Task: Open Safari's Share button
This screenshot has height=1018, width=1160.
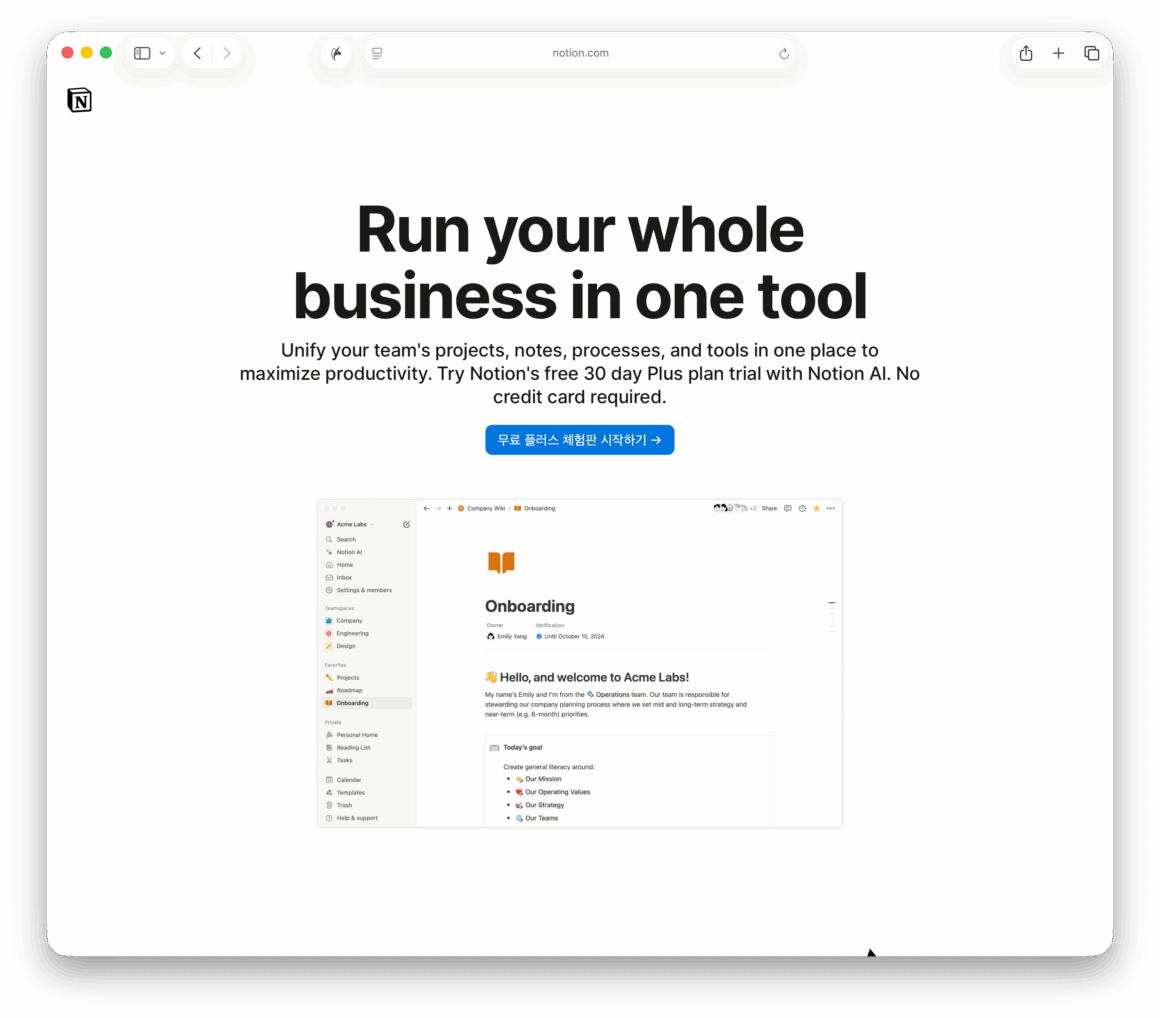Action: (x=1026, y=53)
